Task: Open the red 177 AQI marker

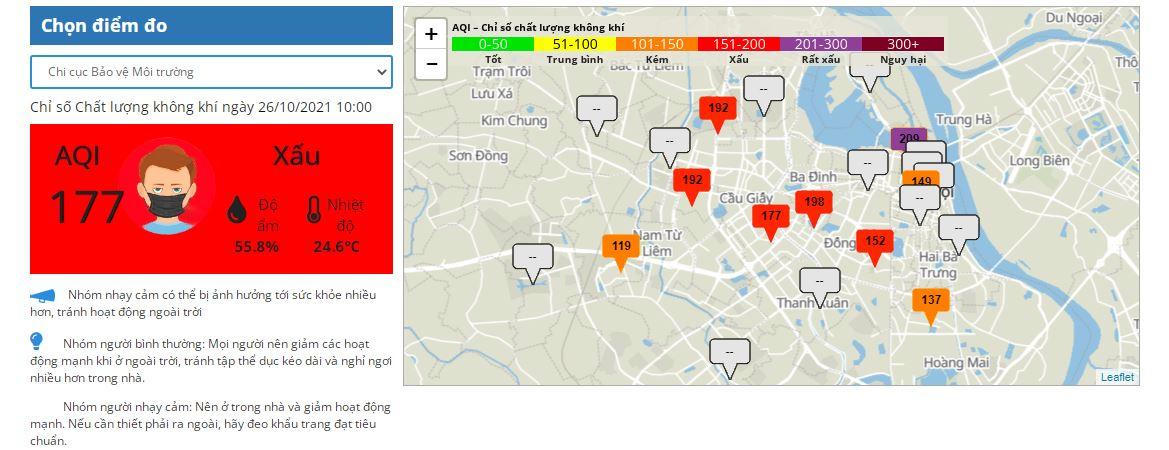Action: (770, 217)
